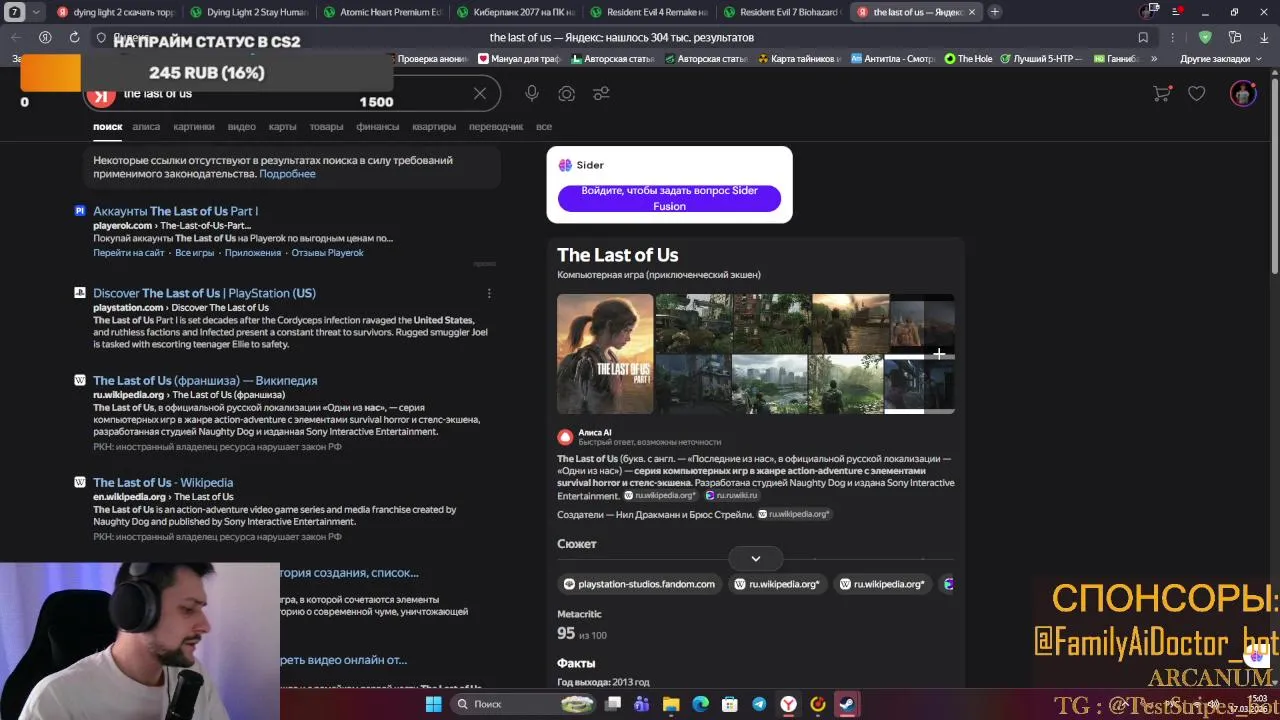Open Аккаунты The Last of Us Part I result
The image size is (1280, 720).
point(175,211)
